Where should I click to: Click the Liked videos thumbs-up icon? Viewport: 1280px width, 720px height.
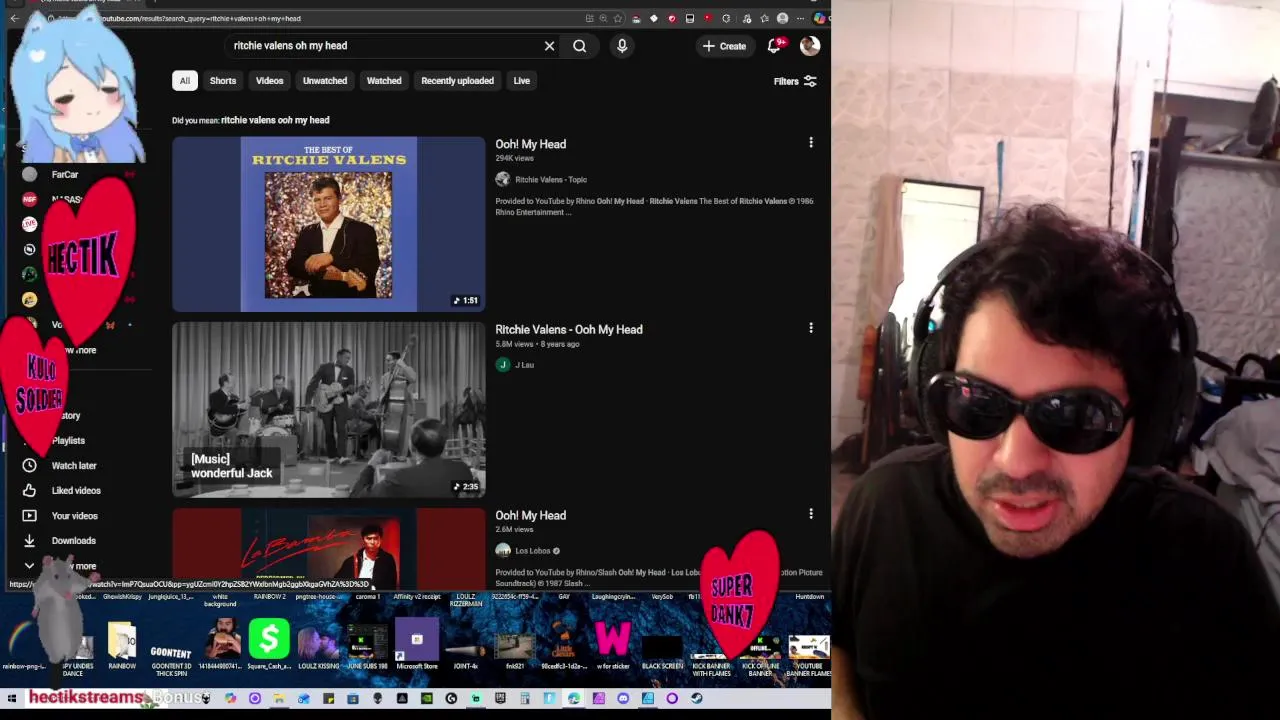pos(29,491)
